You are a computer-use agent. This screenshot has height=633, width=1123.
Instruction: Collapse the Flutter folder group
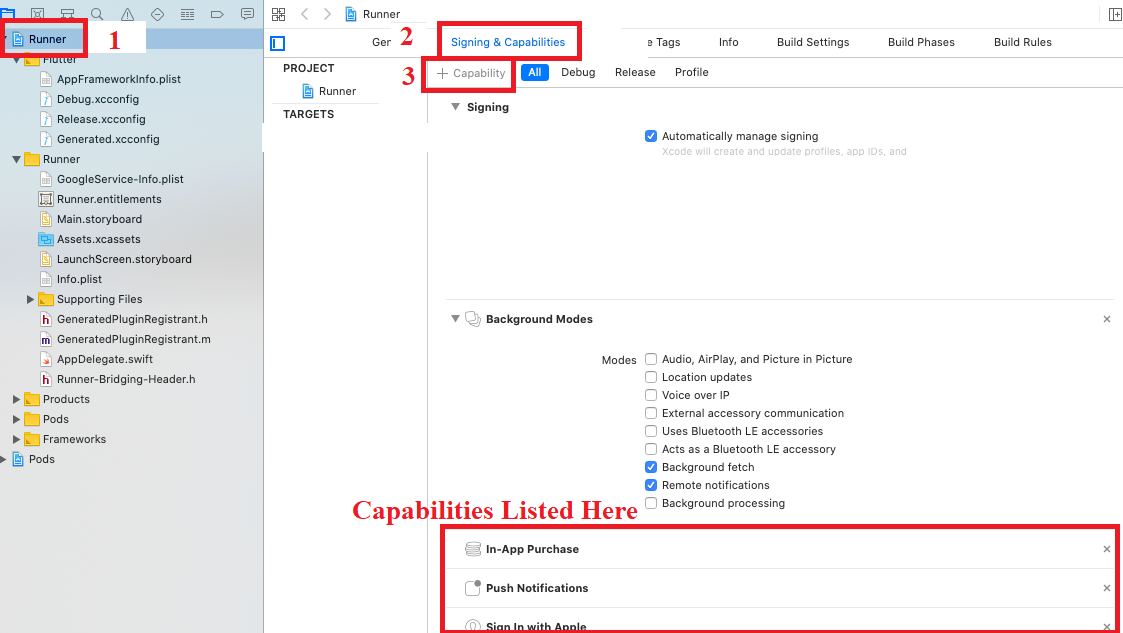pyautogui.click(x=16, y=60)
